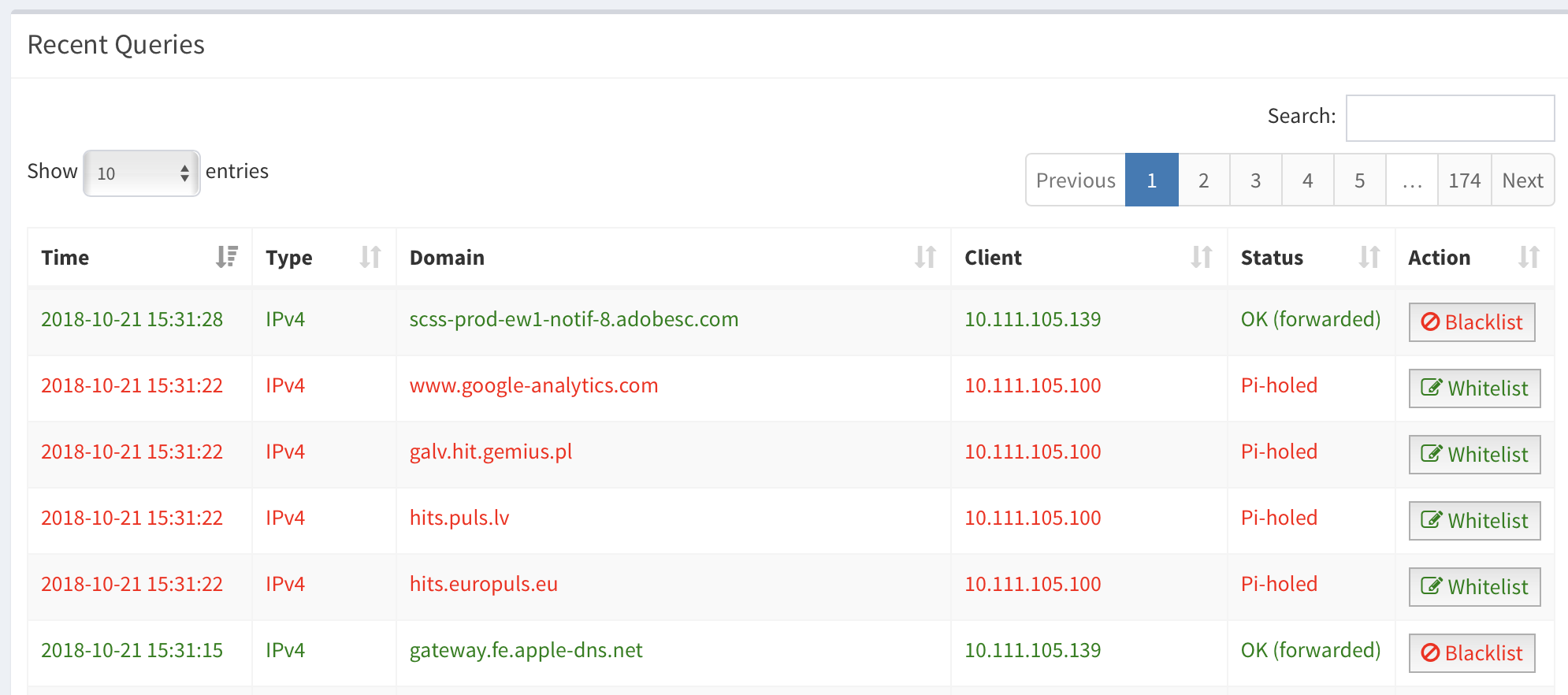Screen dimensions: 1568x695
Task: Go to the Next page
Action: coord(1522,180)
